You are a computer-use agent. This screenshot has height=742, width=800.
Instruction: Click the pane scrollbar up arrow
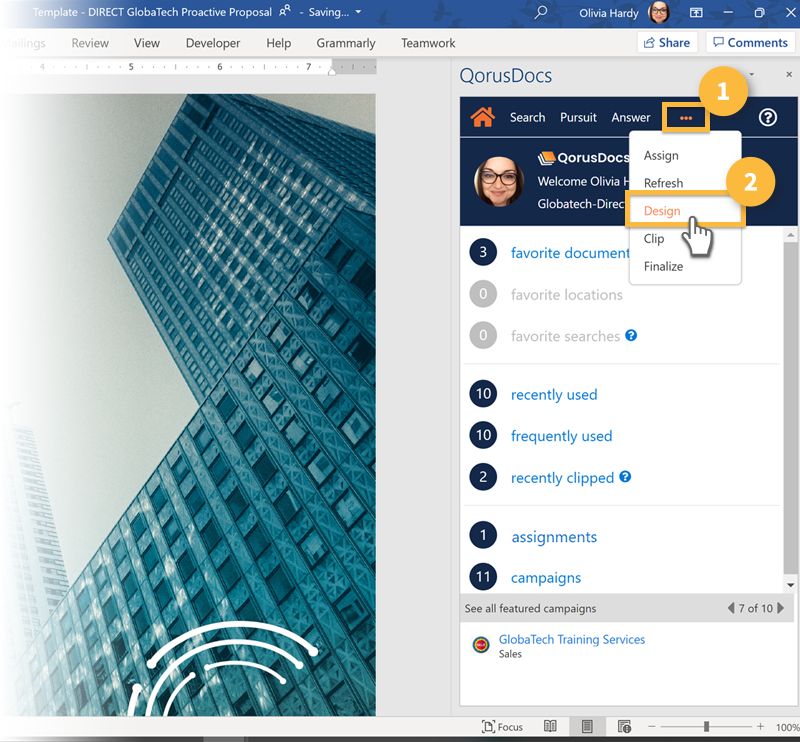[790, 235]
